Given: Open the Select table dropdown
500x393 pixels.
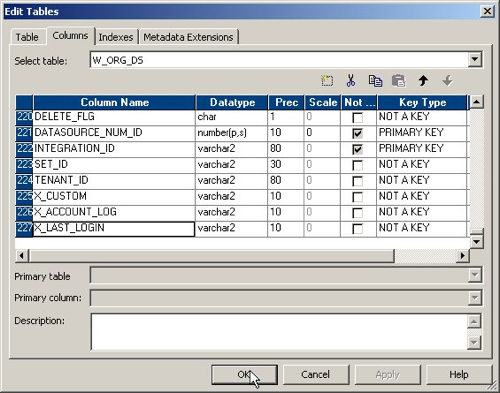Looking at the screenshot, I should (475, 60).
